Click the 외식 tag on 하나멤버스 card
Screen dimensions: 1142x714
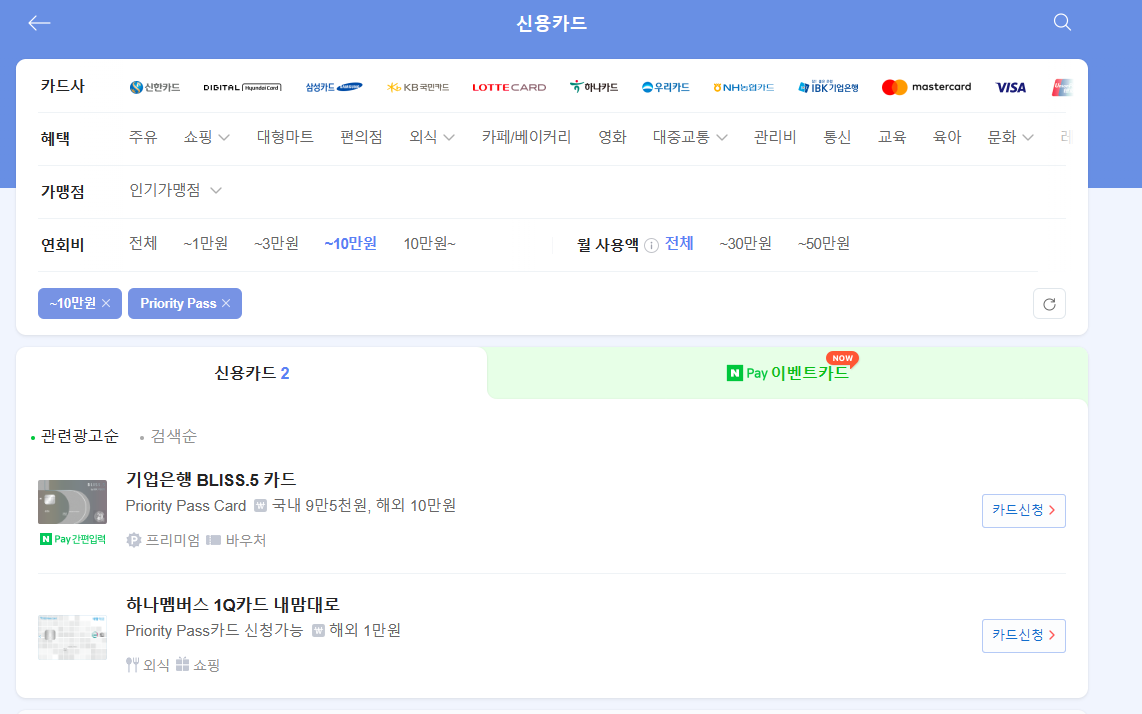[x=148, y=665]
